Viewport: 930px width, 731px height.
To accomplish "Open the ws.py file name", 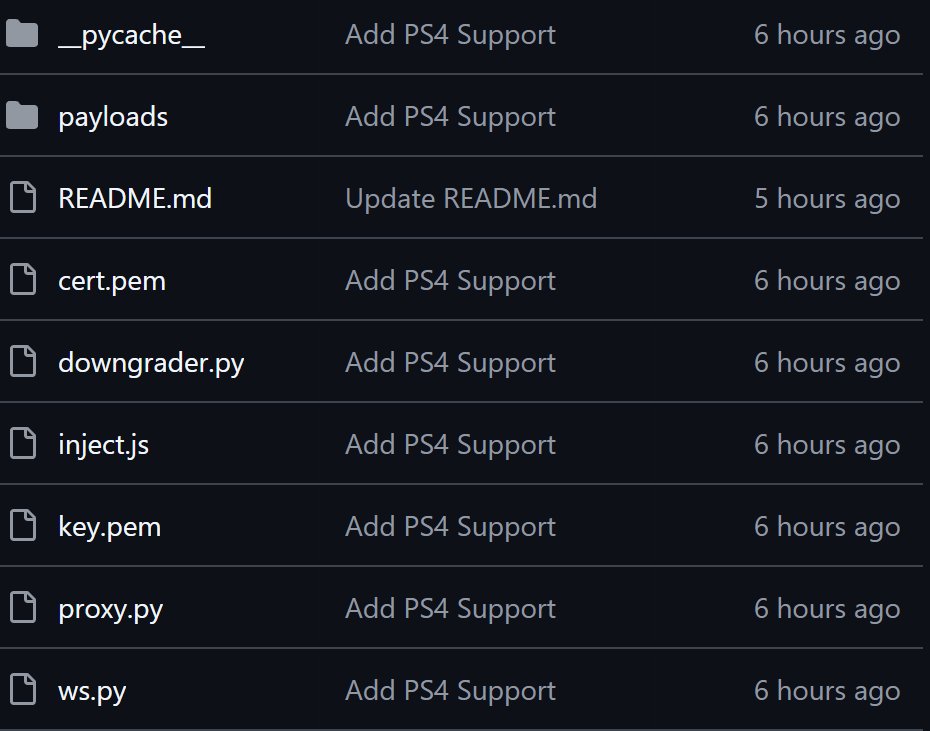I will click(x=92, y=691).
